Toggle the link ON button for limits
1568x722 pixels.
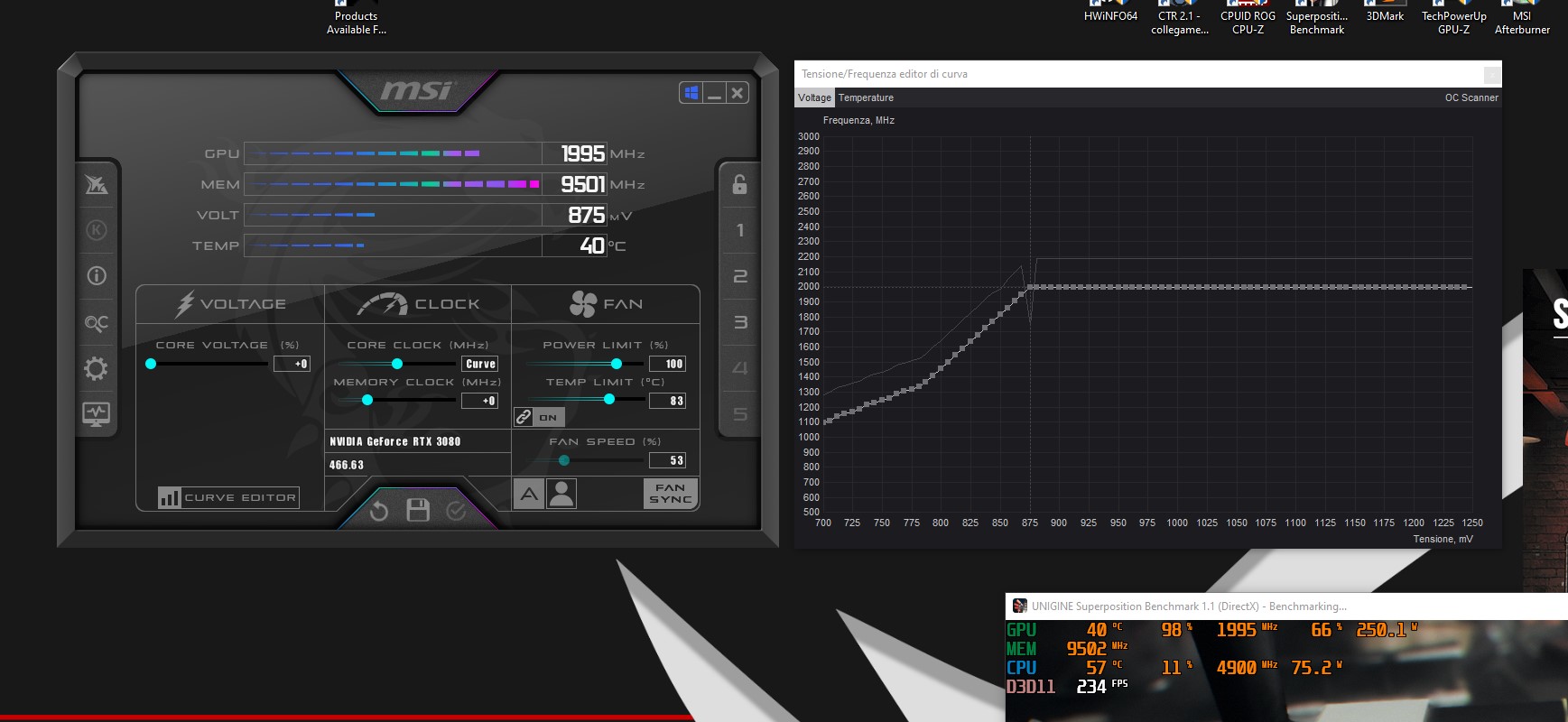pos(539,417)
